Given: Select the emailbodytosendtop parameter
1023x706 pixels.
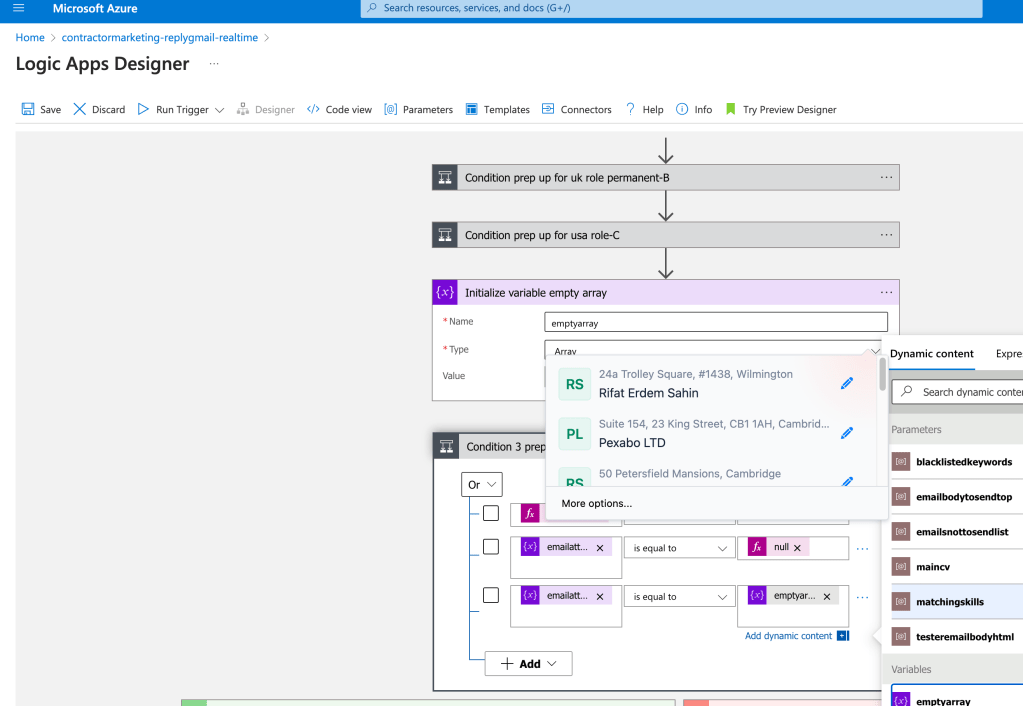Looking at the screenshot, I should click(x=956, y=497).
